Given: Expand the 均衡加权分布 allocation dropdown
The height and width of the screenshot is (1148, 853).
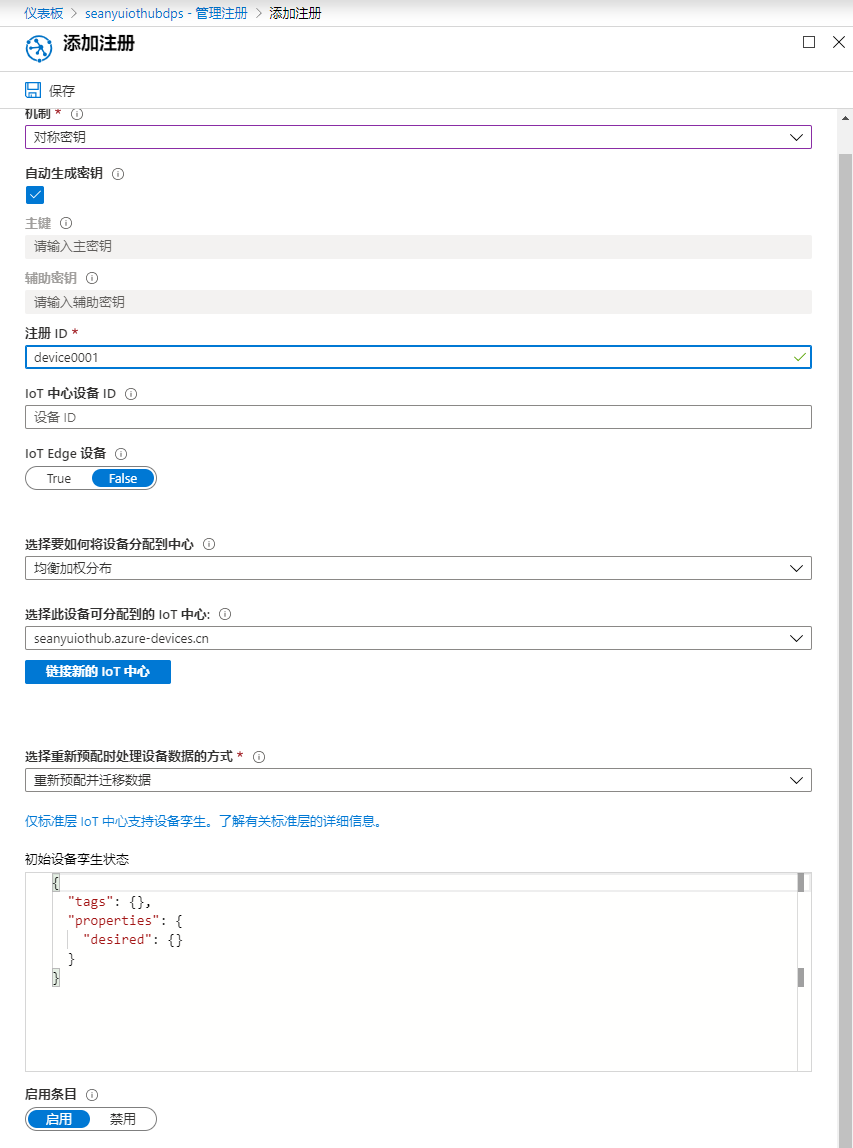Looking at the screenshot, I should [418, 568].
